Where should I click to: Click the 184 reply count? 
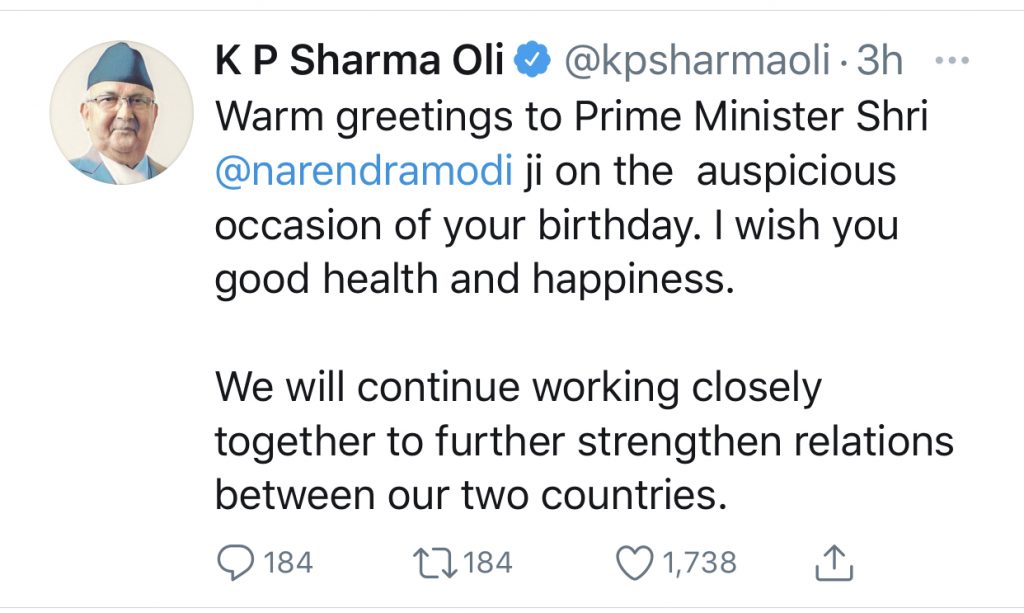(x=289, y=563)
